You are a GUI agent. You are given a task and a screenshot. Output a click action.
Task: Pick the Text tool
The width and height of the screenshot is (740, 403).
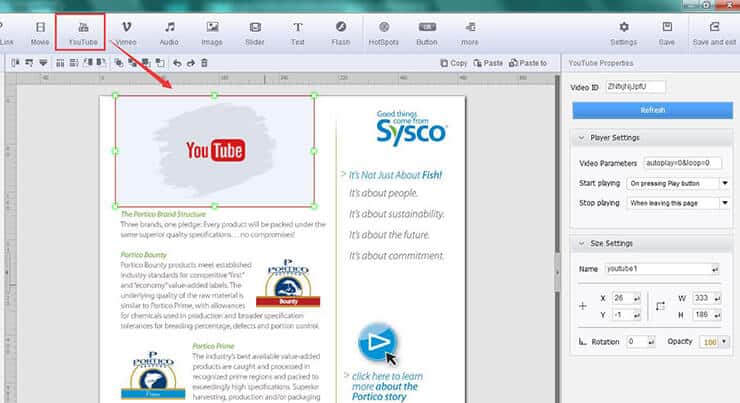(297, 33)
